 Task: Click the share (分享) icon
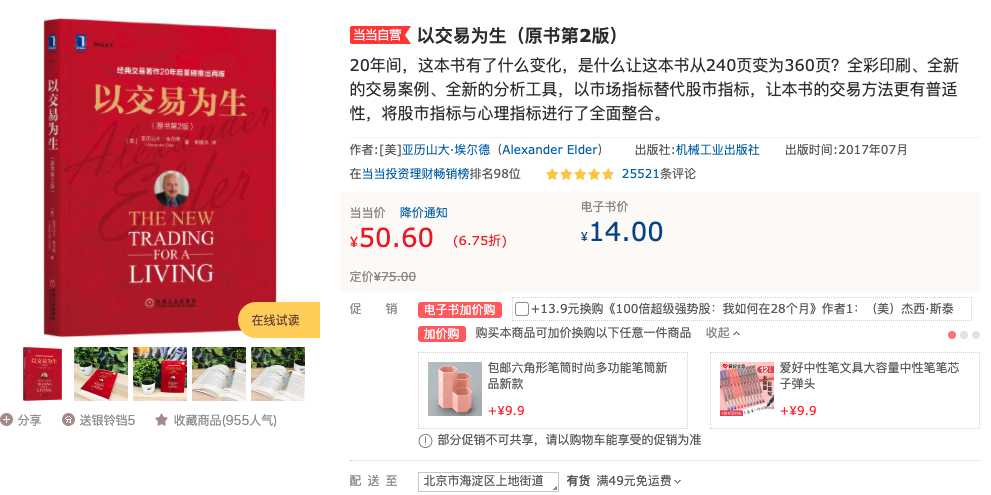coord(6,420)
